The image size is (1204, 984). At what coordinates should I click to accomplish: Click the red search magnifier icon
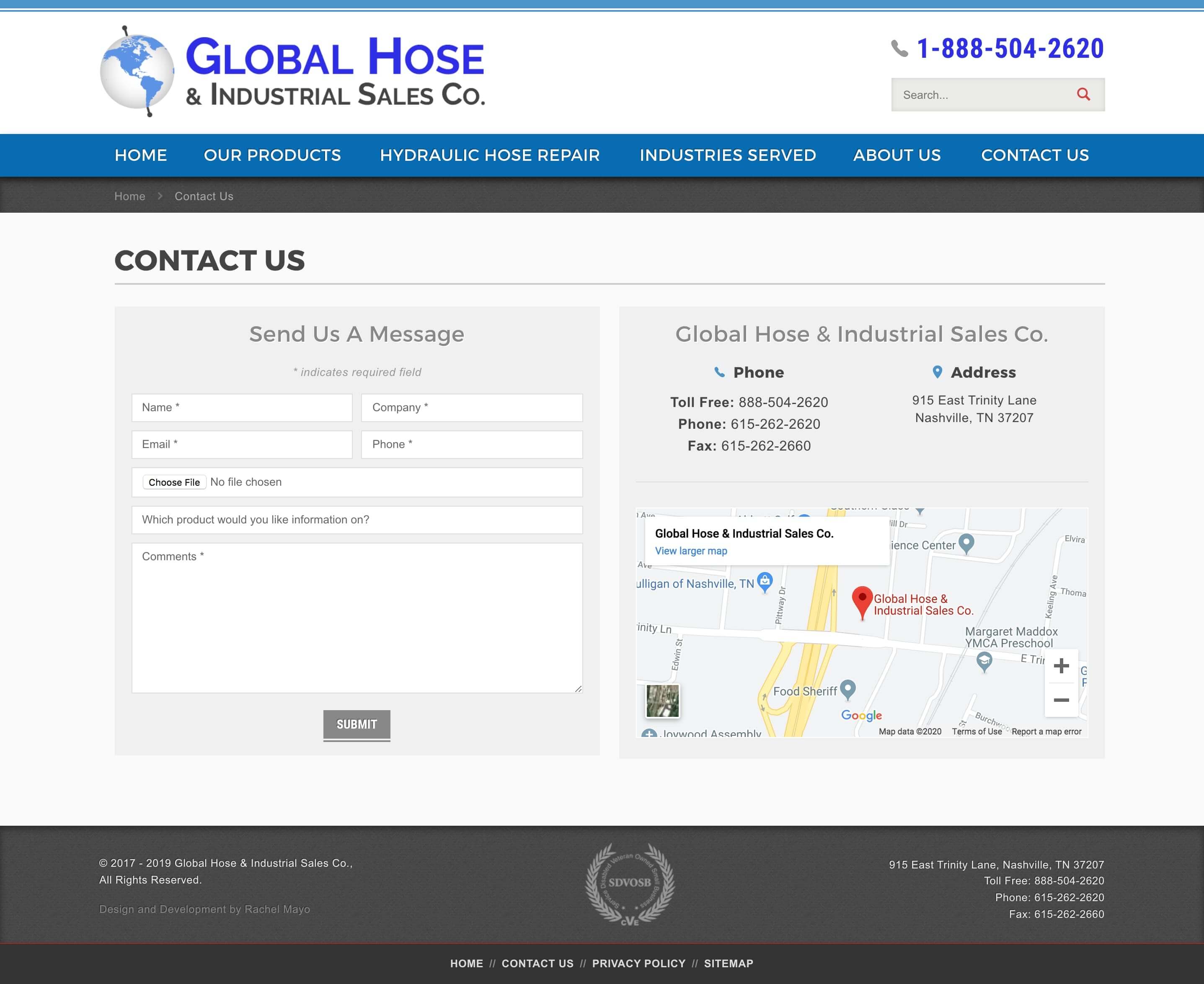point(1083,94)
